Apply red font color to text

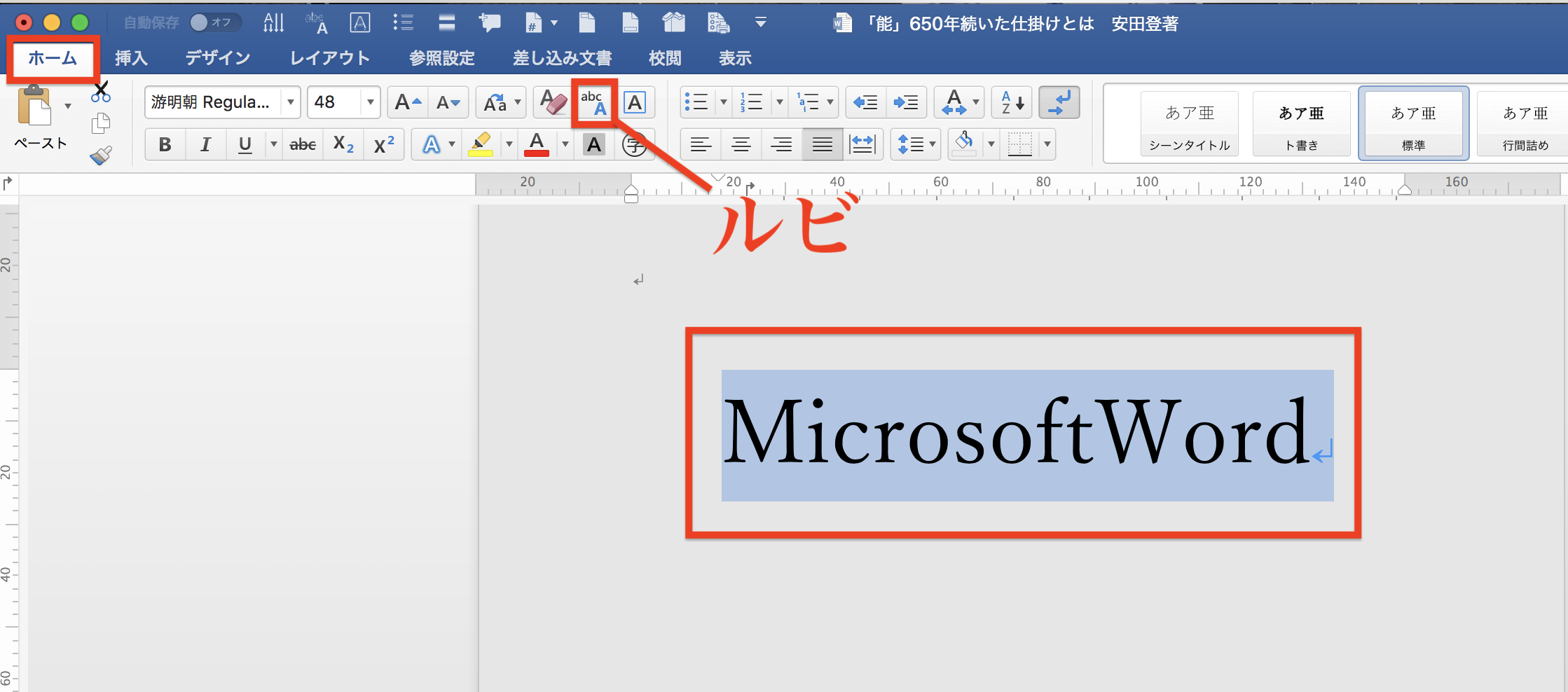537,145
